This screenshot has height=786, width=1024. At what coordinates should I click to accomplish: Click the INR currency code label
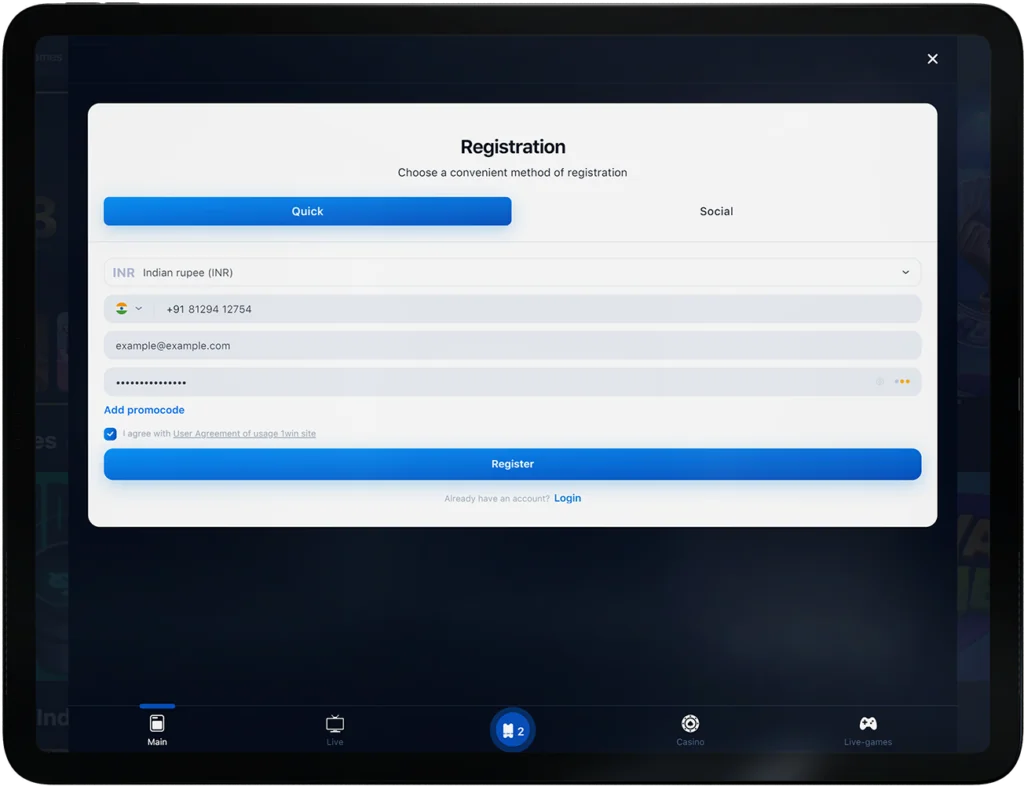pos(123,273)
